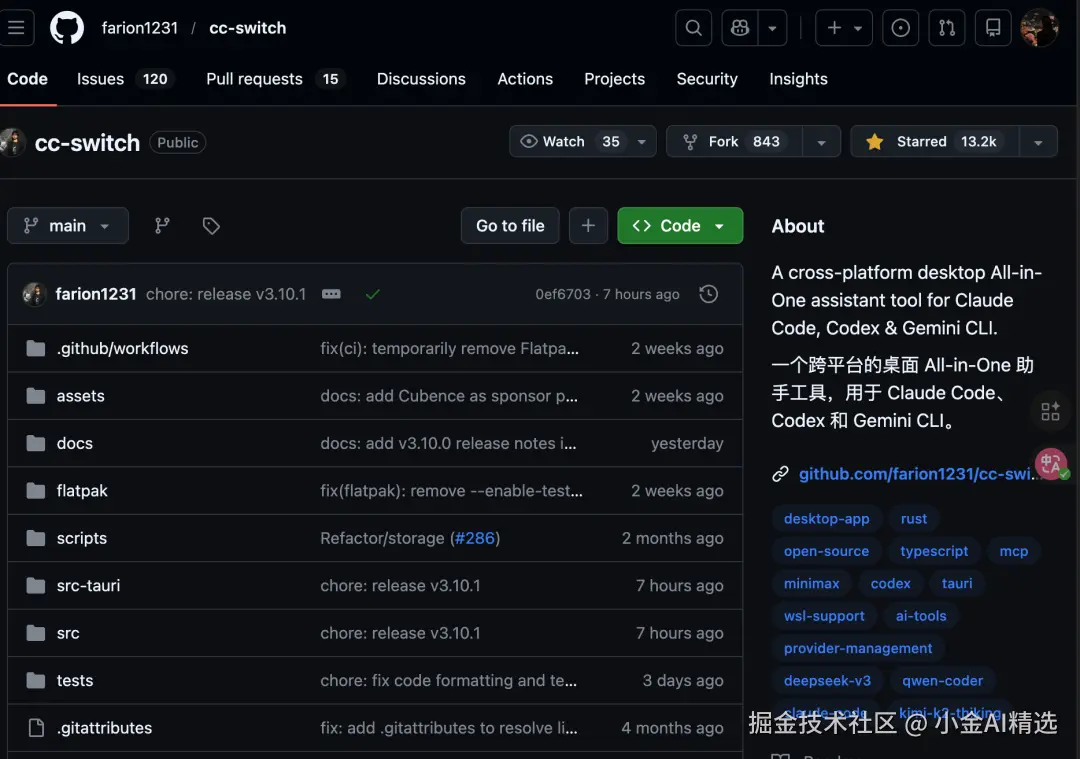Open commit hash 0ef6703
This screenshot has height=759, width=1080.
(563, 294)
